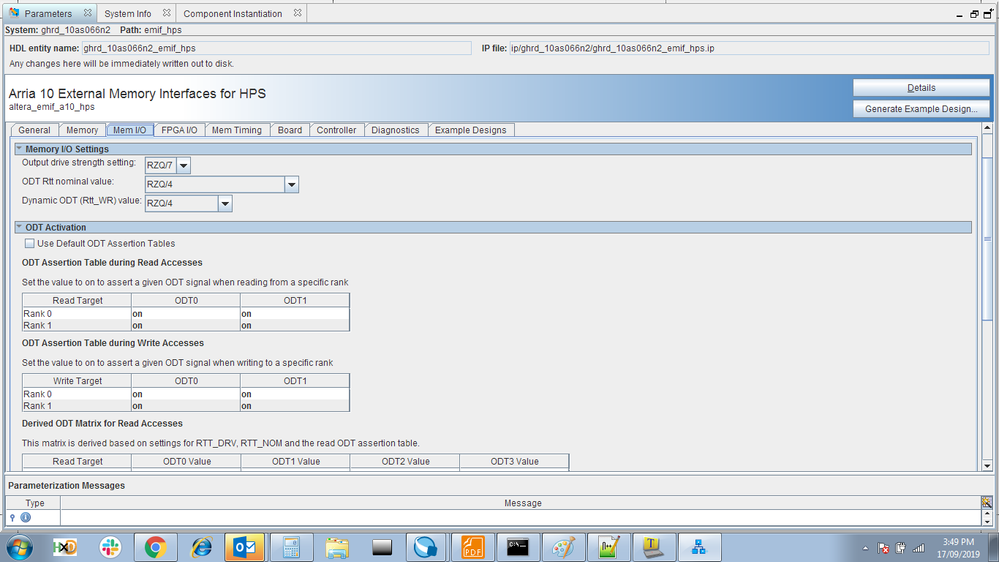Click Generate Example Design button
999x562 pixels.
pyautogui.click(x=921, y=109)
